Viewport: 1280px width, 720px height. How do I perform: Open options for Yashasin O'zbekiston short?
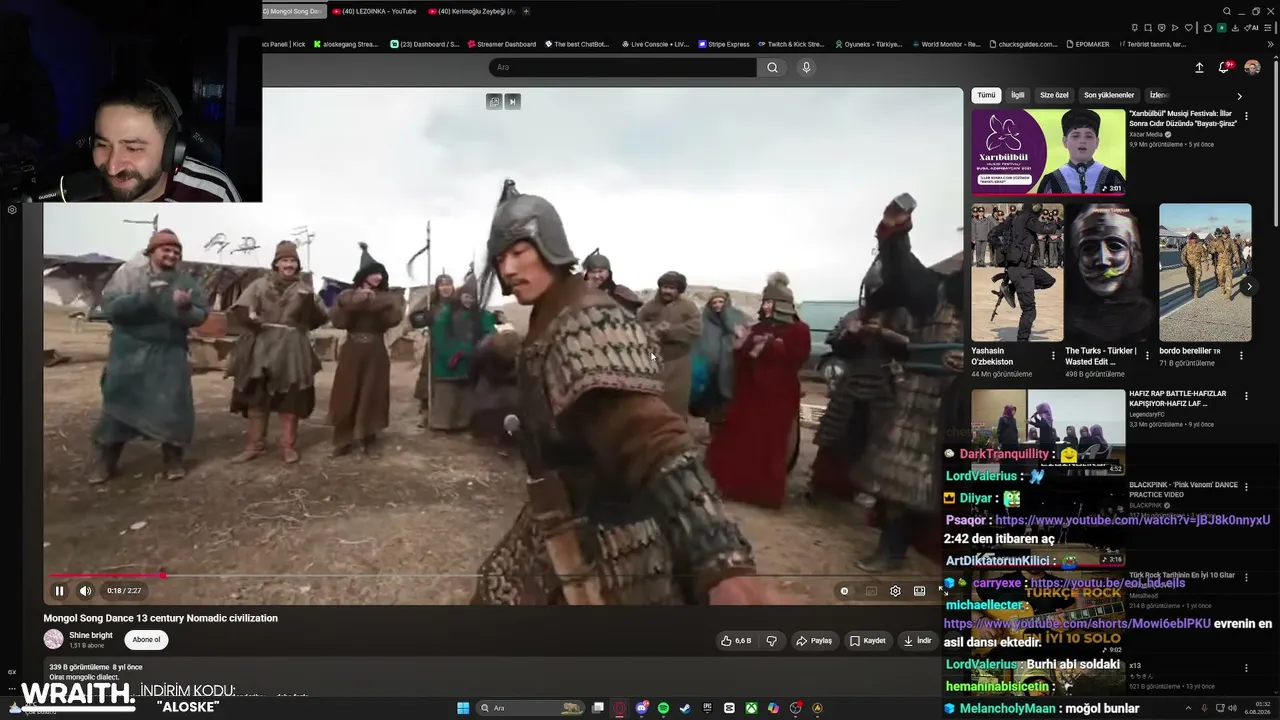(x=1053, y=355)
